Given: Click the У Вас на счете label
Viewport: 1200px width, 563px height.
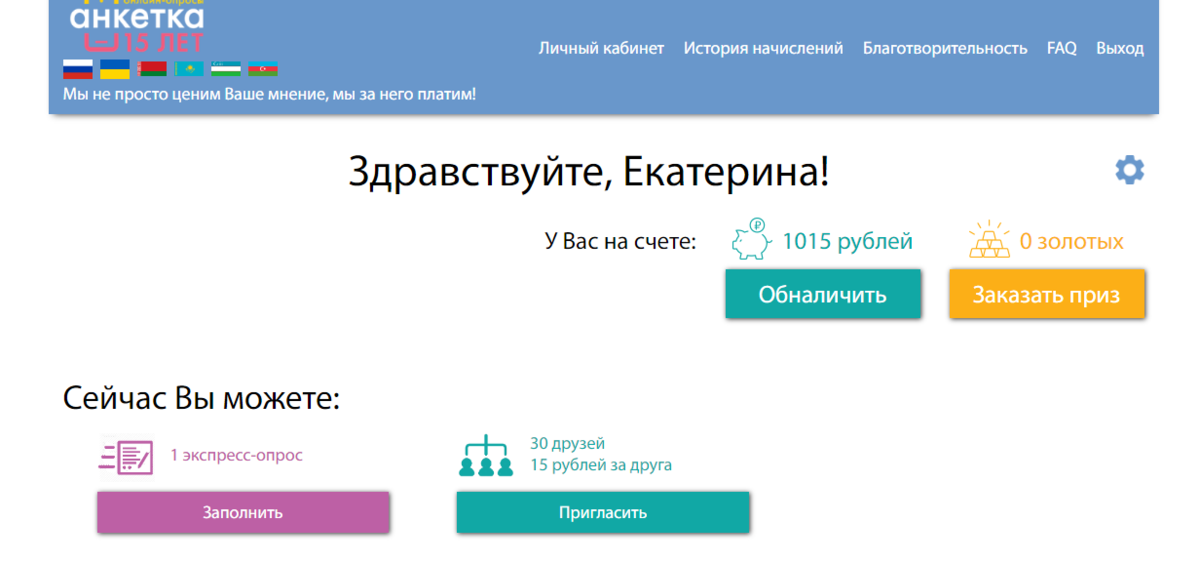Looking at the screenshot, I should [620, 241].
